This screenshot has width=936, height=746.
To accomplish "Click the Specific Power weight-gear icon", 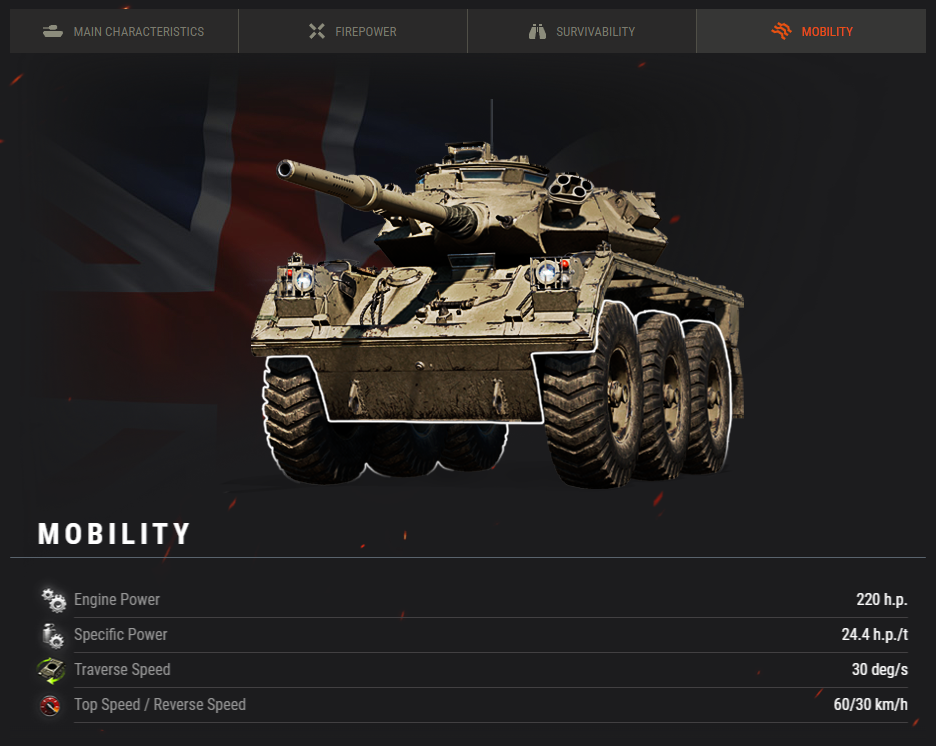I will (53, 635).
